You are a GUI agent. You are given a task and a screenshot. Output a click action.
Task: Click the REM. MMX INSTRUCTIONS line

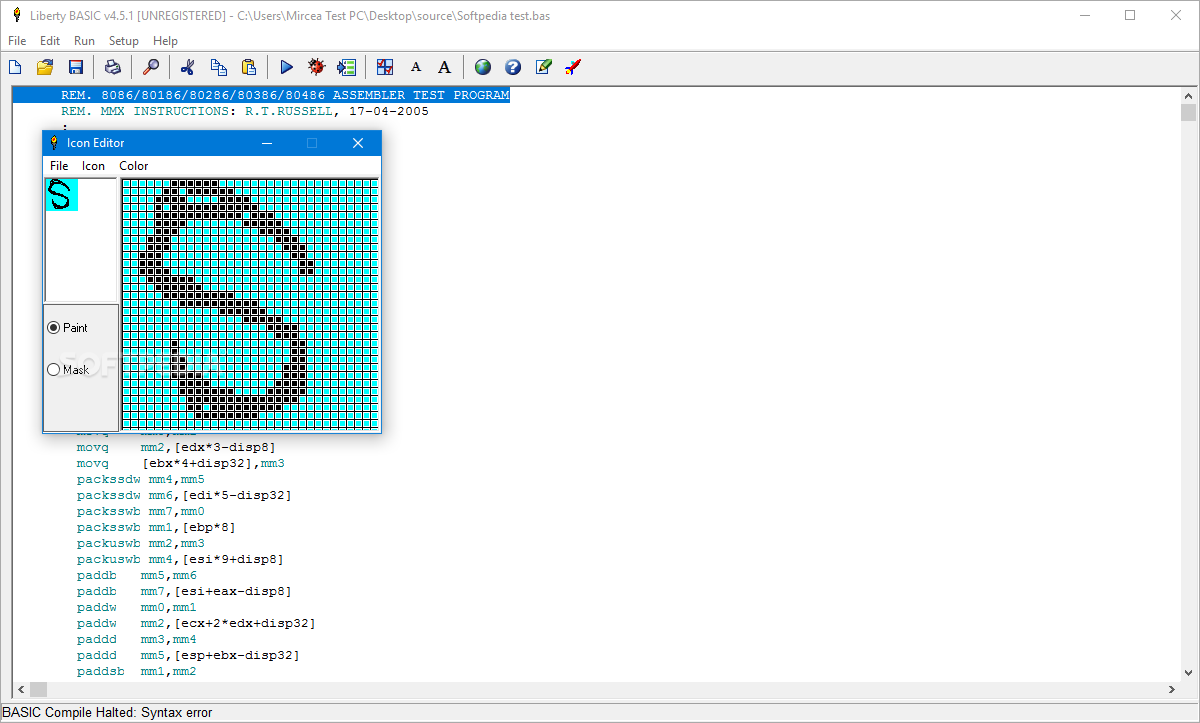[x=245, y=111]
